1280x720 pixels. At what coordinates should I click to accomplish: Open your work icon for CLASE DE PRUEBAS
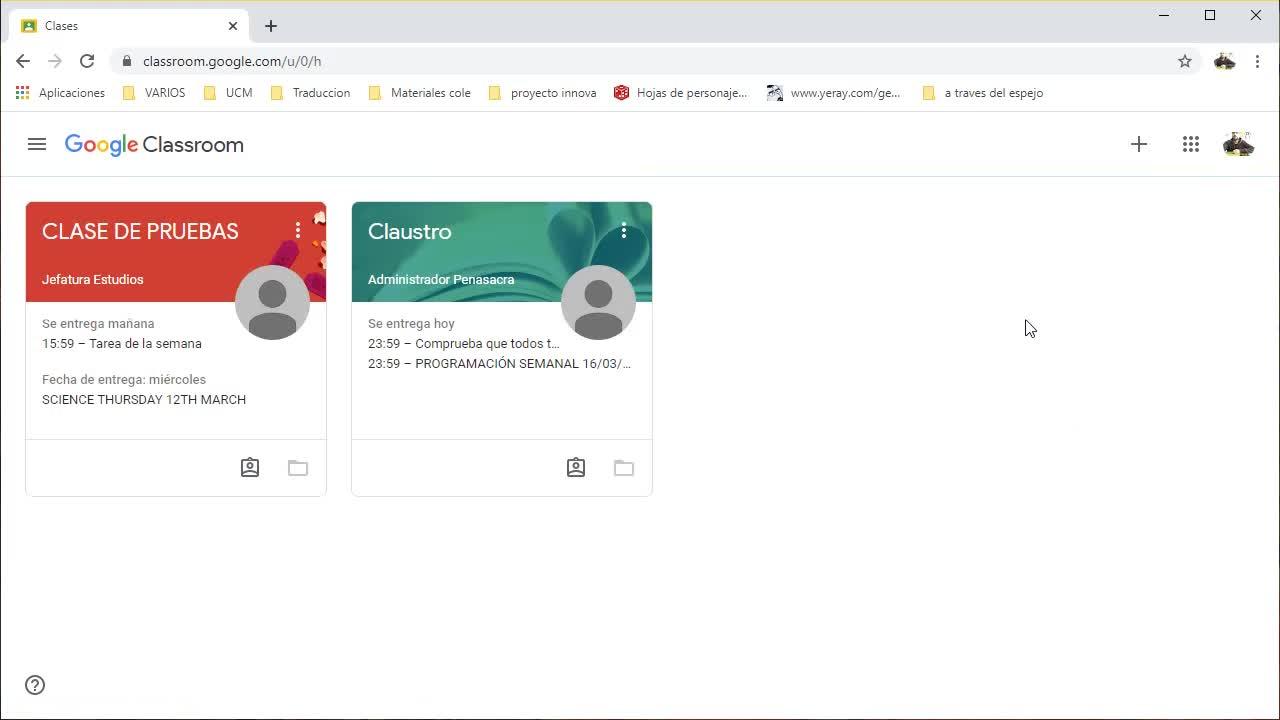(250, 467)
